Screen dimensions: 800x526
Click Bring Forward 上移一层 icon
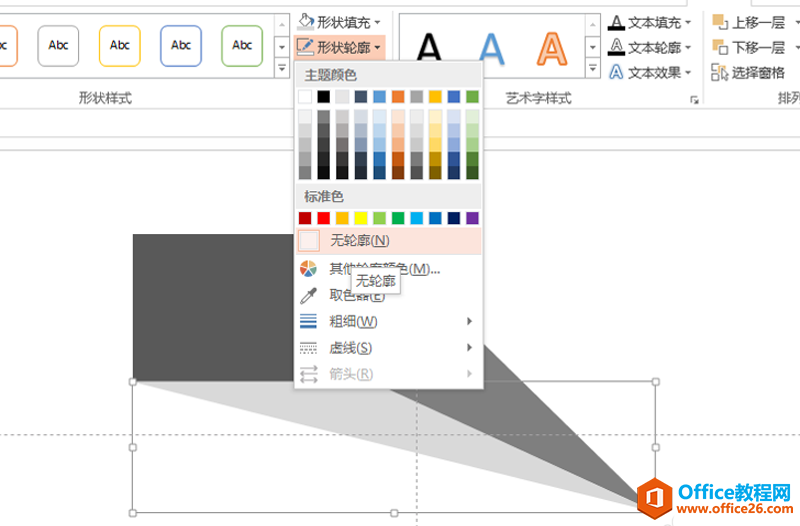[x=720, y=22]
